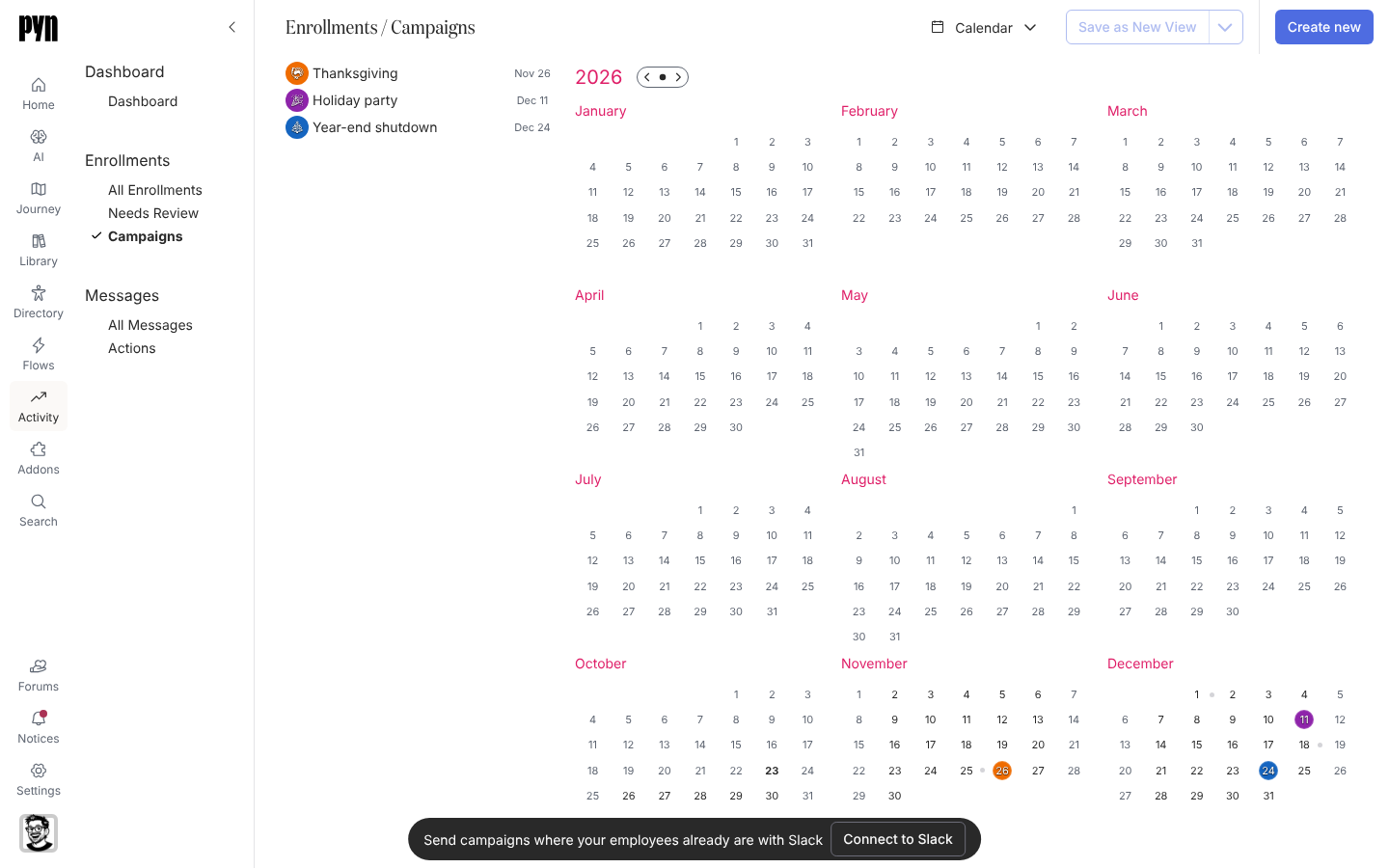The image size is (1389, 868).
Task: Select October 23 in the calendar
Action: coord(772,771)
